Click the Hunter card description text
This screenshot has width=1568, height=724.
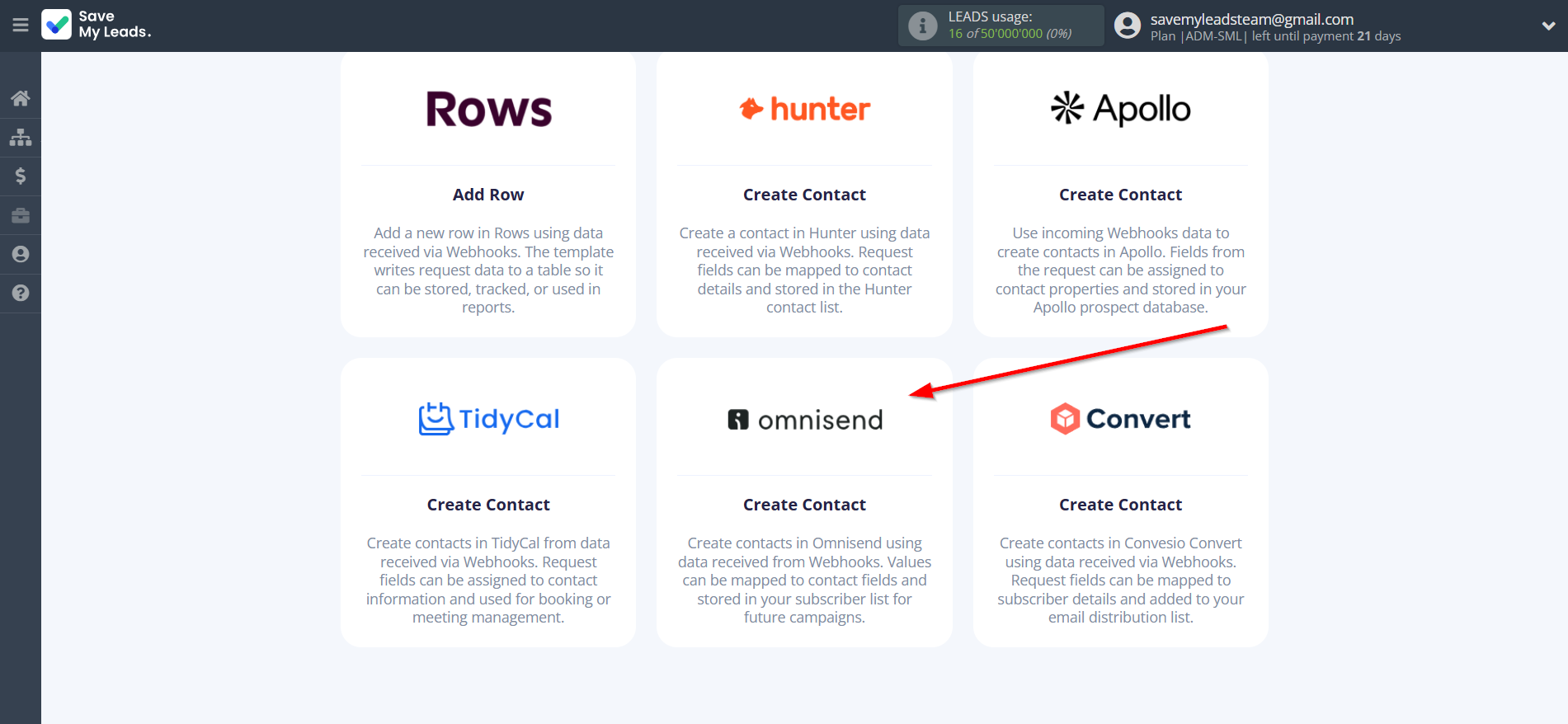[804, 270]
